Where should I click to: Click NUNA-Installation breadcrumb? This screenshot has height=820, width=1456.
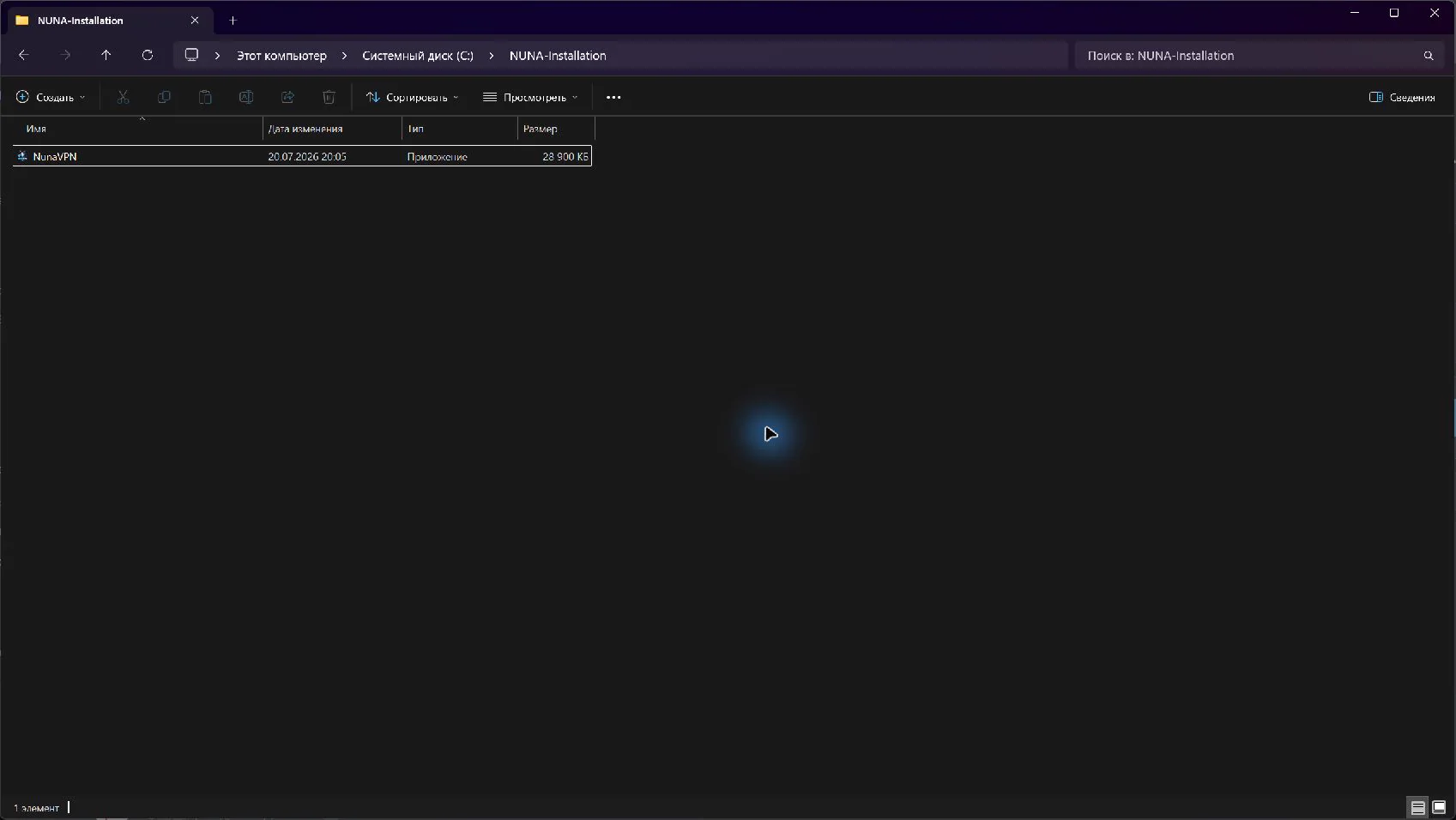click(x=558, y=56)
